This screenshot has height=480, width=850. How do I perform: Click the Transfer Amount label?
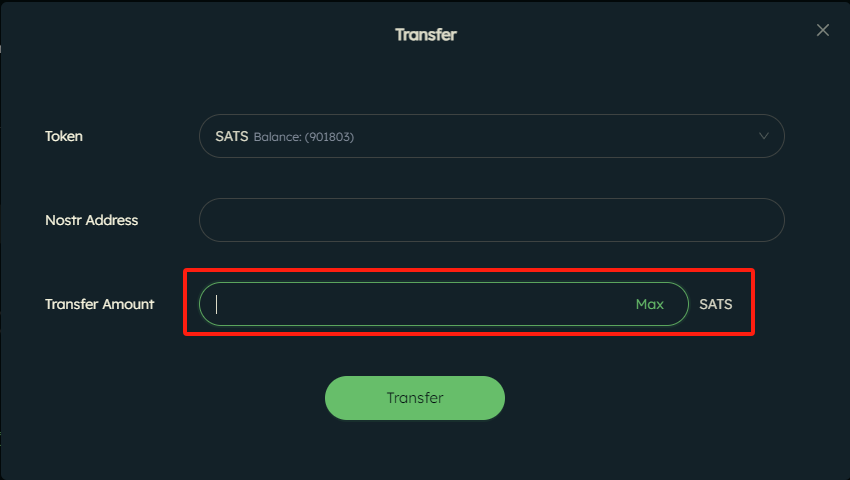click(x=100, y=304)
